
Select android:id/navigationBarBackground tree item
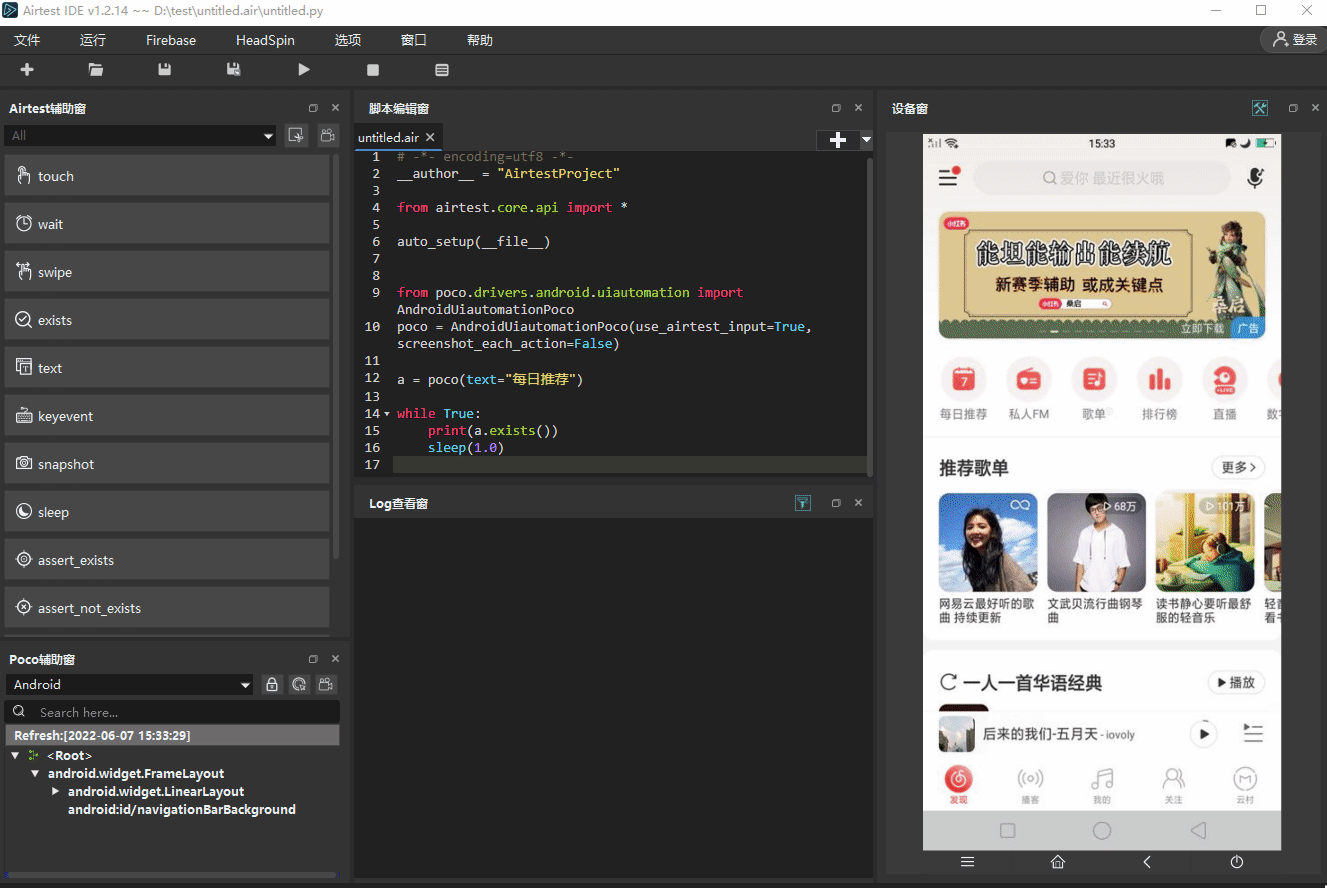coord(182,809)
